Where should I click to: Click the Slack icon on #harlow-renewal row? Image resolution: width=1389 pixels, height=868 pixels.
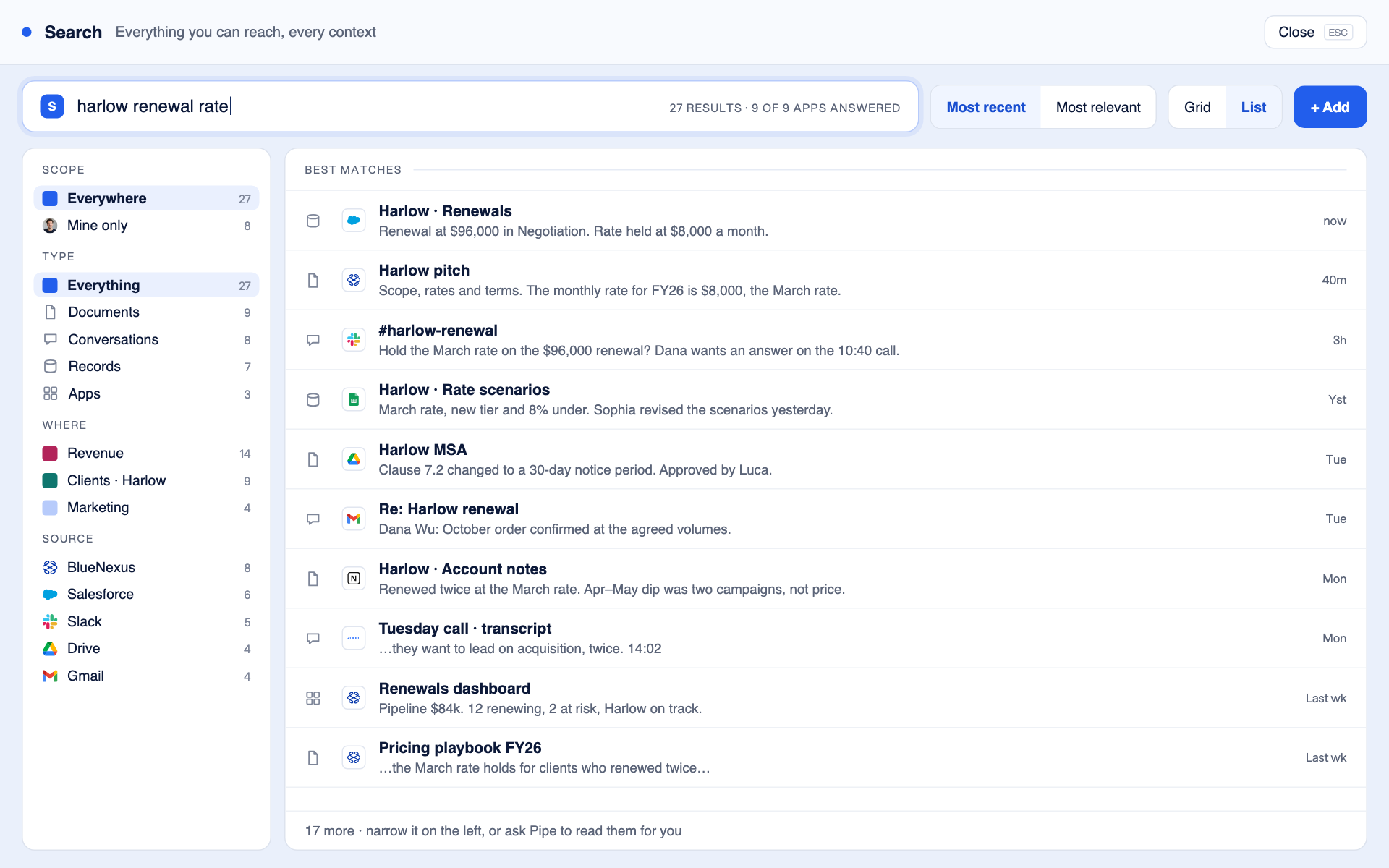354,340
